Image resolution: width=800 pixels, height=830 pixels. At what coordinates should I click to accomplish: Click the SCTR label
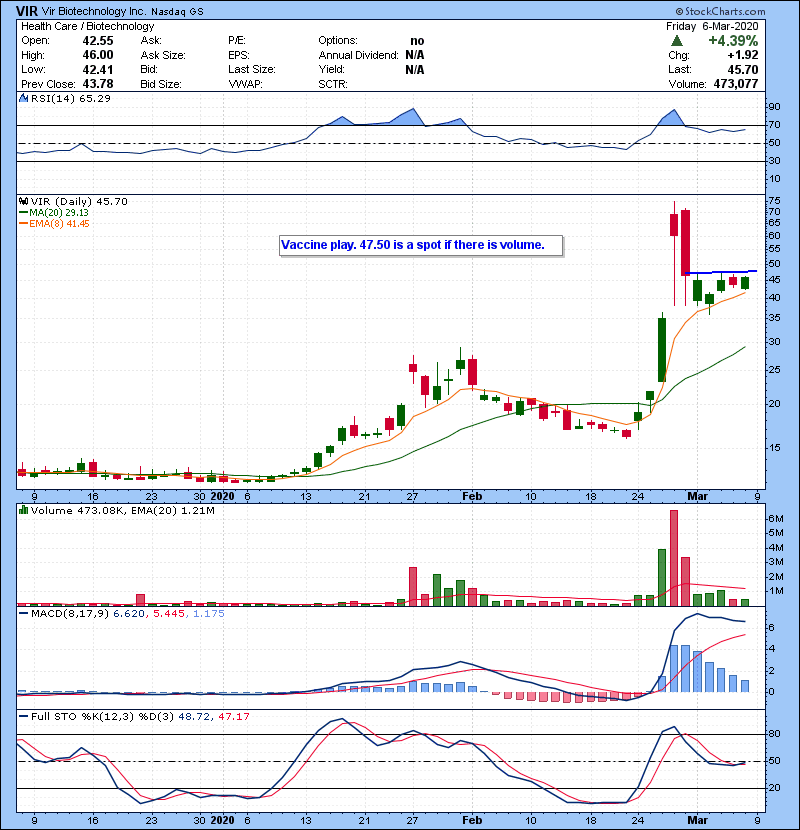(x=333, y=84)
